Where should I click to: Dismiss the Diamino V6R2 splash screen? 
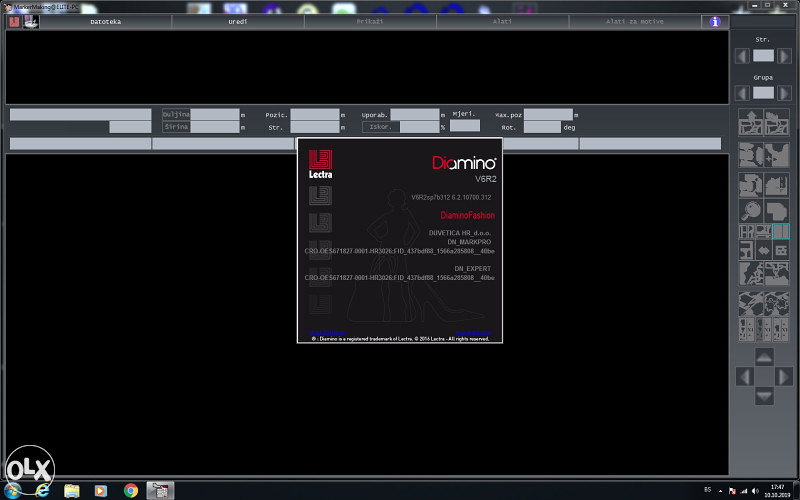[x=399, y=240]
